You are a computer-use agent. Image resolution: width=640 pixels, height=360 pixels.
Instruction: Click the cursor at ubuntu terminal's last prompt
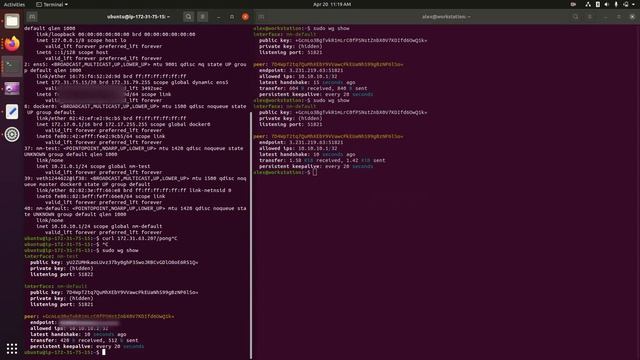(x=104, y=352)
